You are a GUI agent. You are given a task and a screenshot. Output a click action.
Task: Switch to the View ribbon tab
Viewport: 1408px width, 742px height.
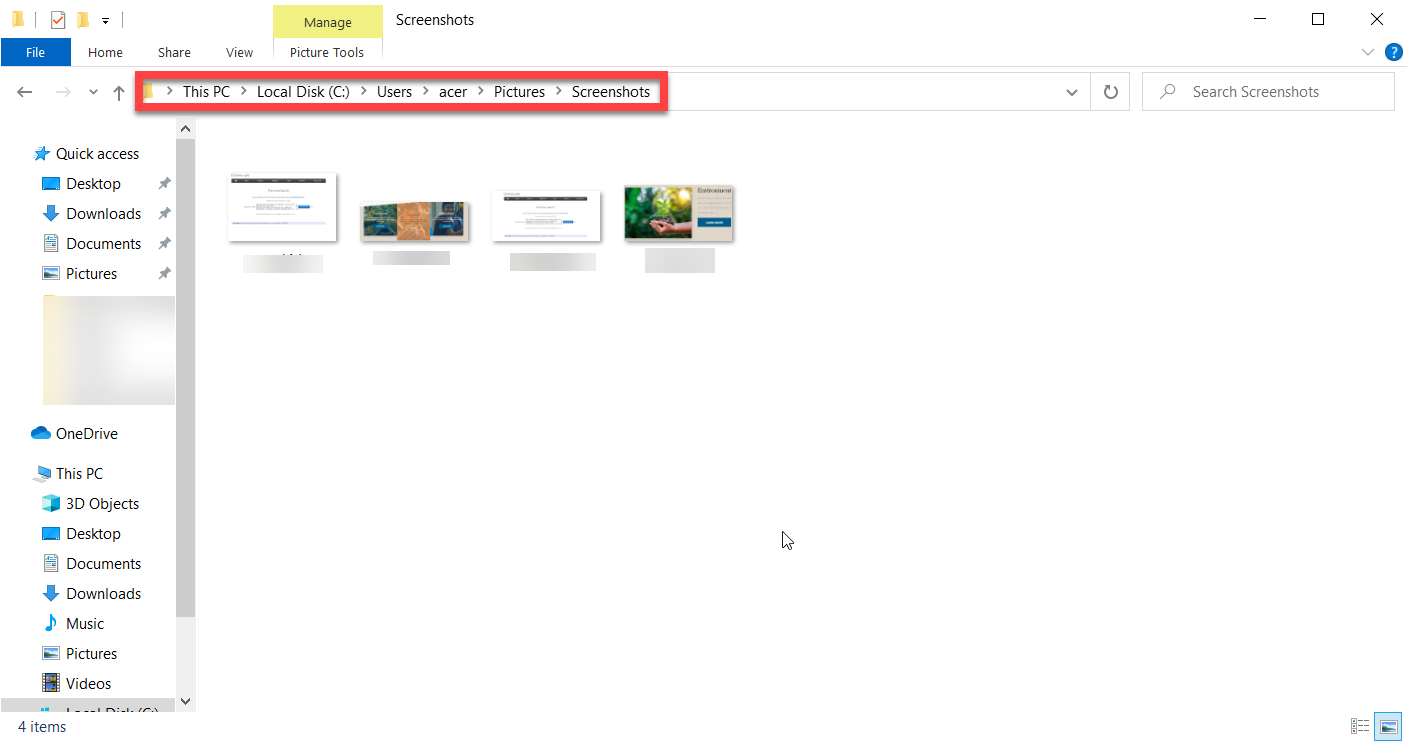[x=239, y=52]
